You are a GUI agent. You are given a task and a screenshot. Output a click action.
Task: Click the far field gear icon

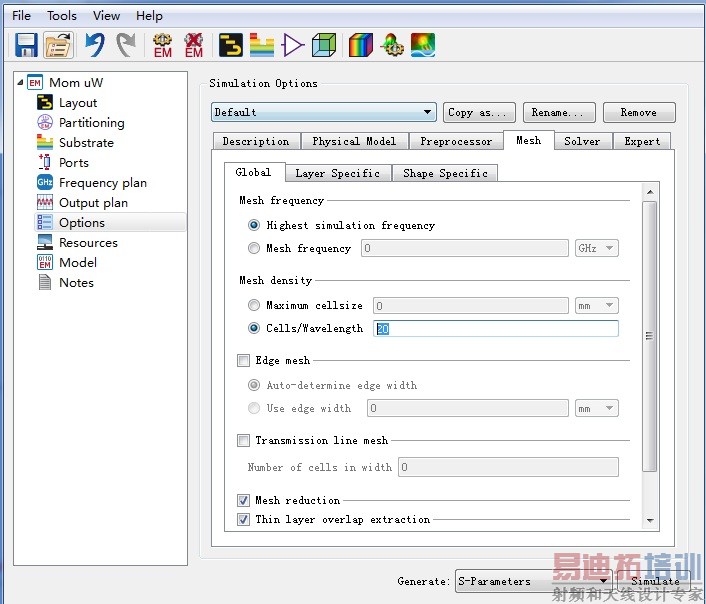[392, 45]
